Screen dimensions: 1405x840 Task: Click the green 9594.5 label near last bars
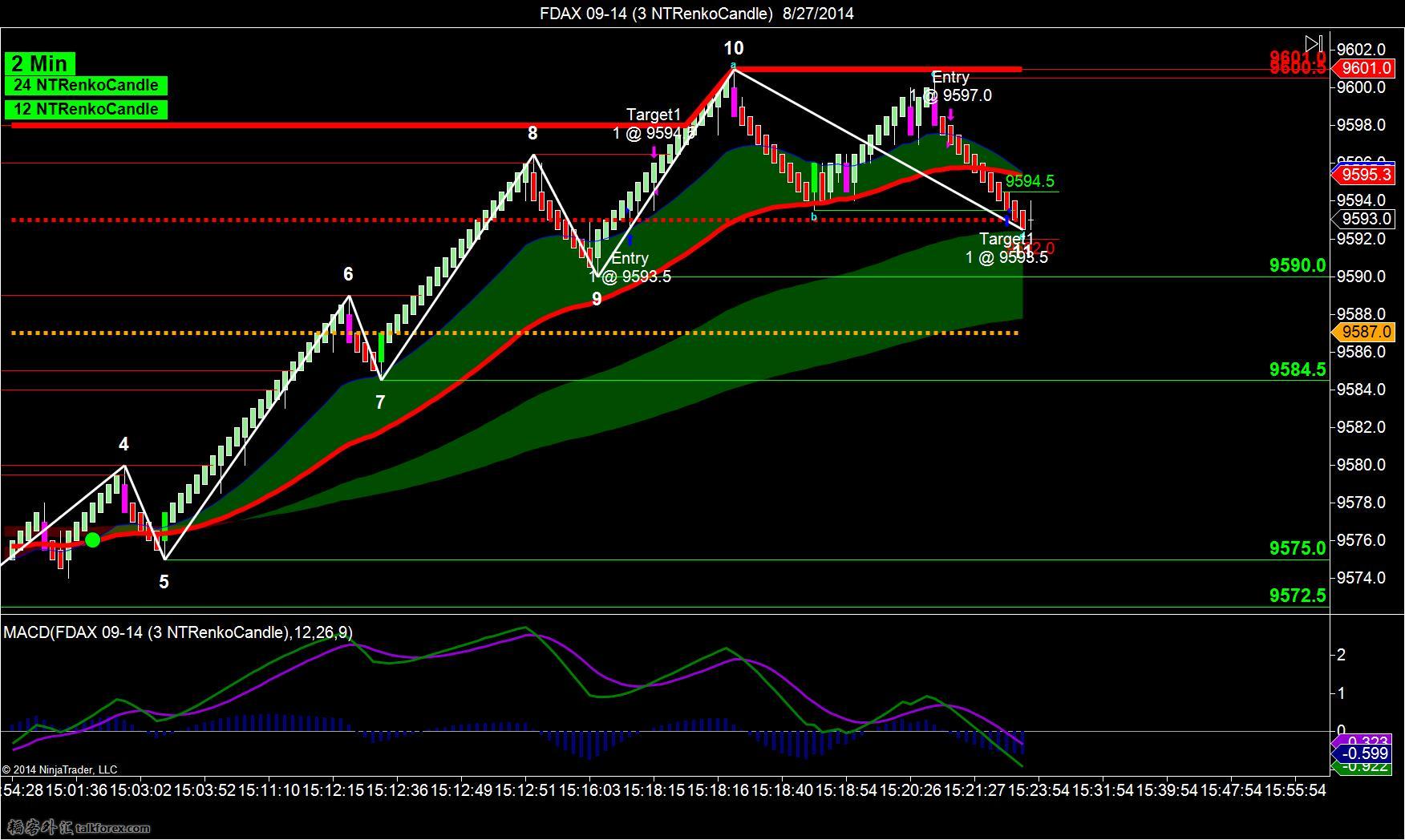tap(1030, 181)
